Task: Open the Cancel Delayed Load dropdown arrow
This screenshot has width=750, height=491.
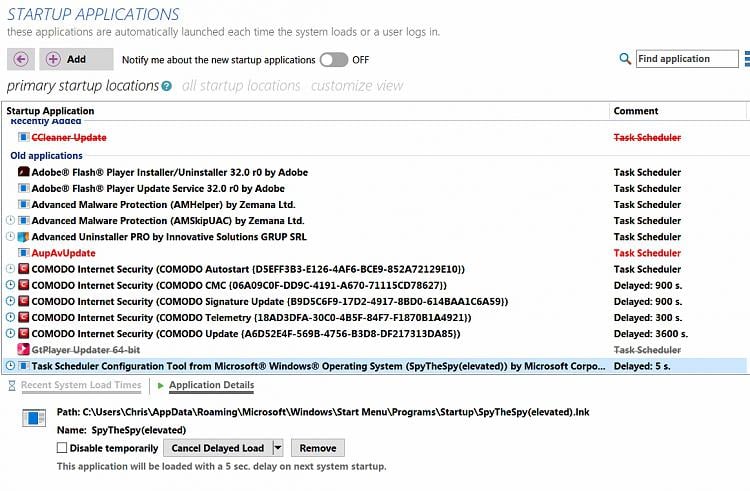Action: [278, 448]
